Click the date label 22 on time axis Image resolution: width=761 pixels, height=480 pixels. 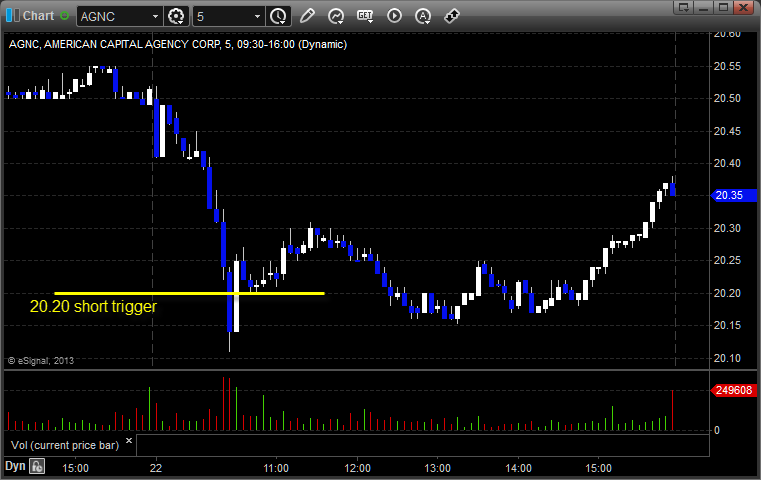coord(156,468)
